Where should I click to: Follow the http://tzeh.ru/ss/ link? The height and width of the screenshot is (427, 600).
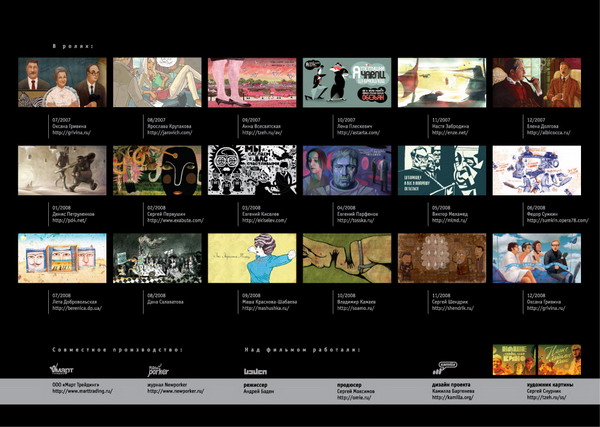point(546,398)
